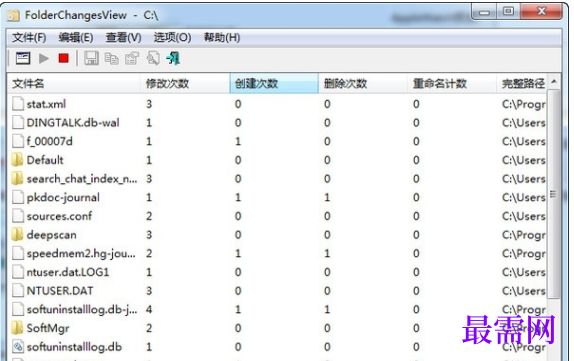Stop monitoring with the red square button
The image size is (574, 361).
point(64,58)
